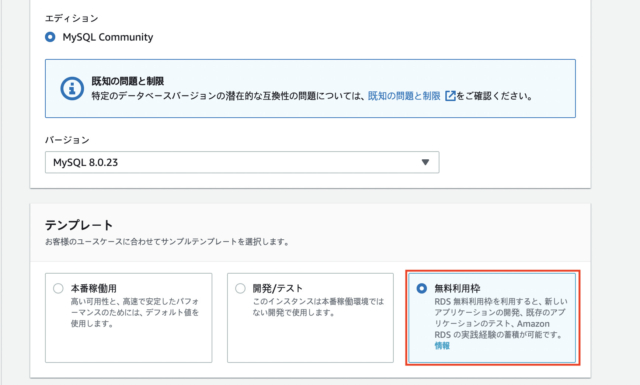Select the 本番稼働用 template radio button
Screen dimensions: 640x385
58,288
